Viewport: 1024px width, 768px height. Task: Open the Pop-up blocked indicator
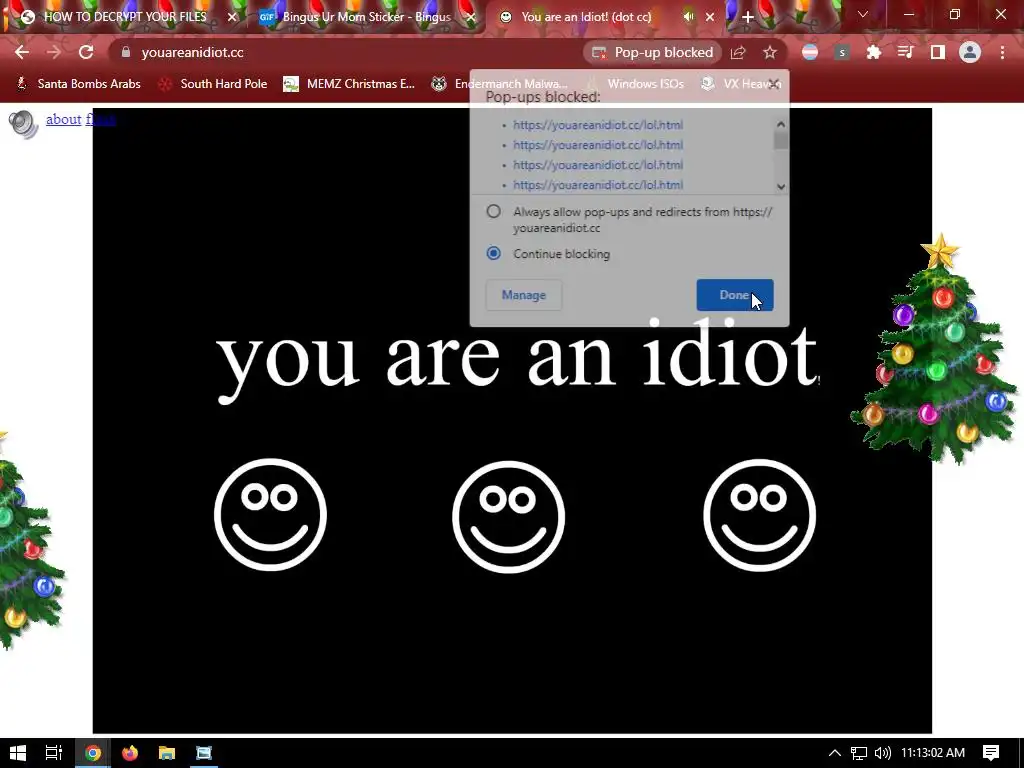tap(652, 52)
